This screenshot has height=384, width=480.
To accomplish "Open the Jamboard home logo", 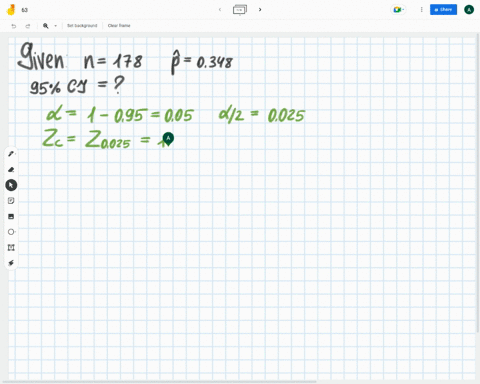I will click(x=11, y=10).
